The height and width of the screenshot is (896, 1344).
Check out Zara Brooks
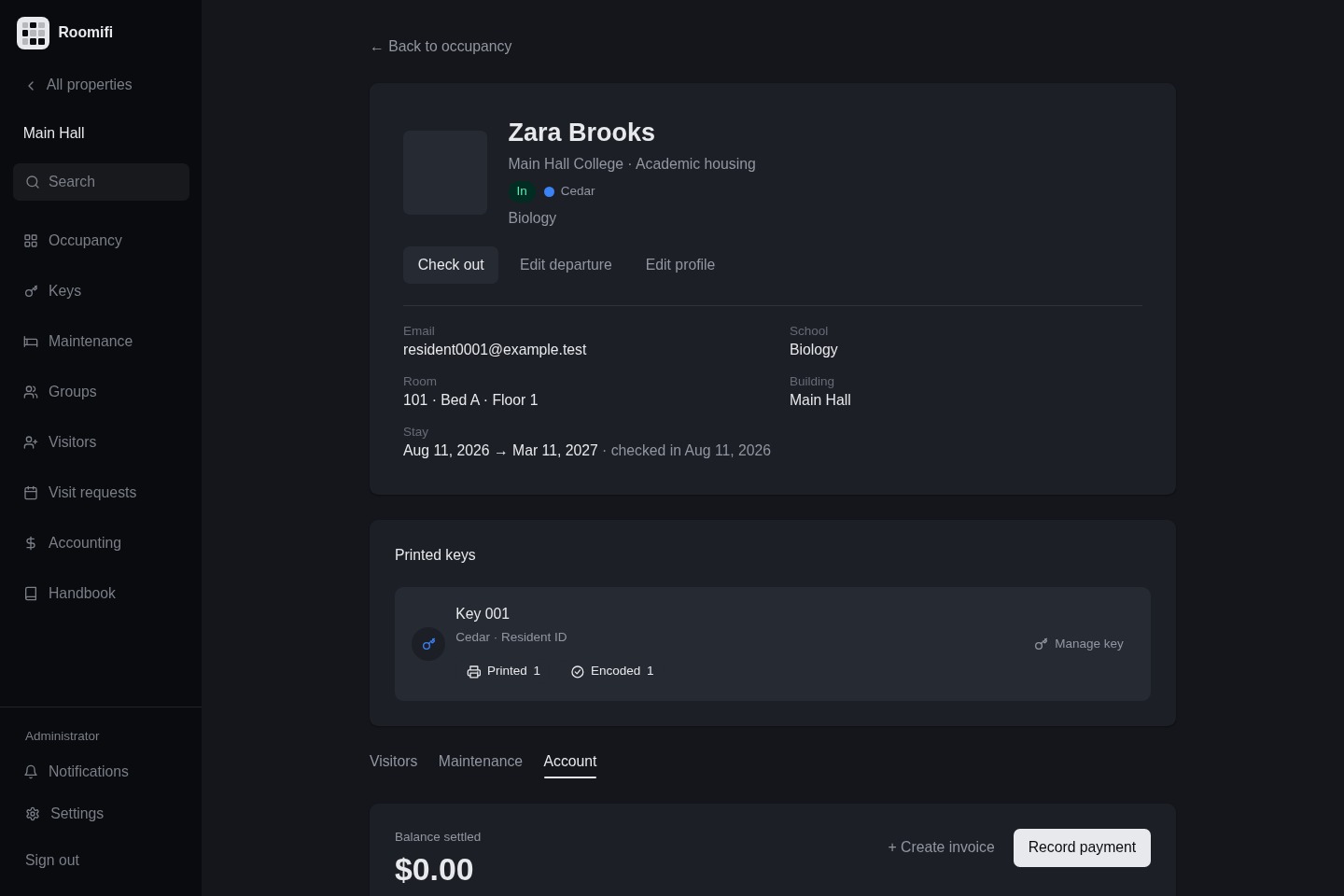pyautogui.click(x=451, y=265)
